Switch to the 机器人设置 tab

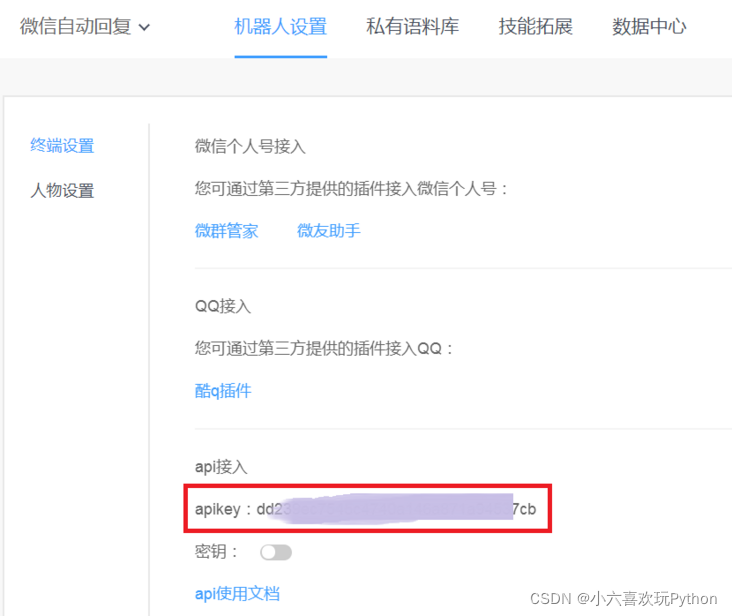(281, 27)
